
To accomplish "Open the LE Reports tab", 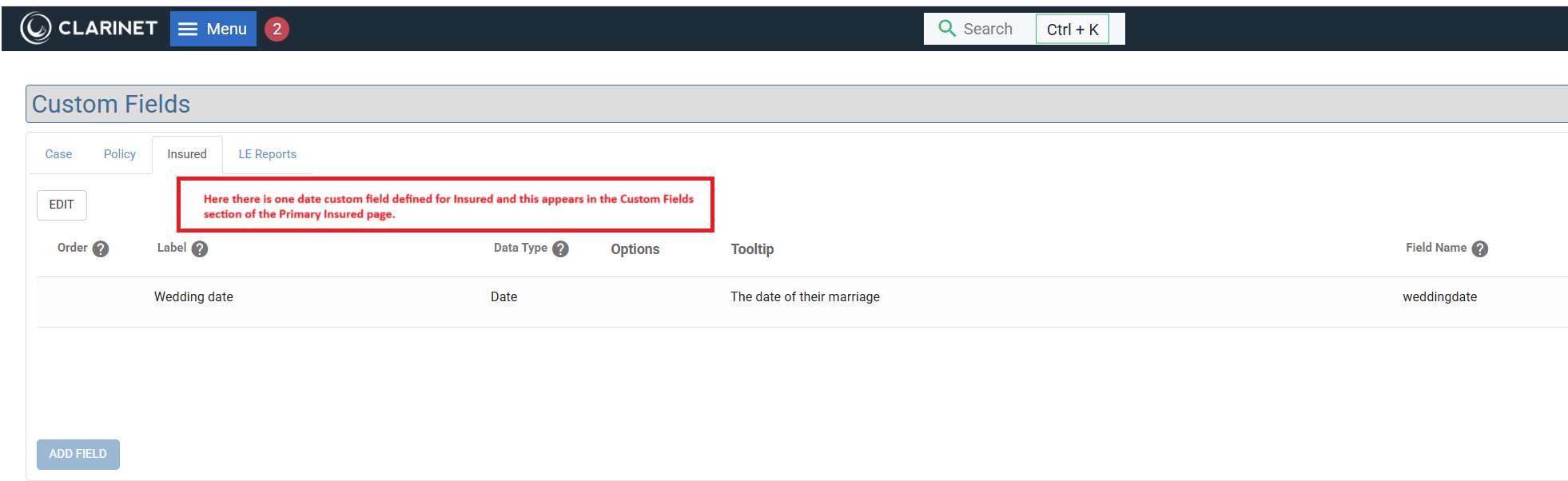I will coord(267,154).
